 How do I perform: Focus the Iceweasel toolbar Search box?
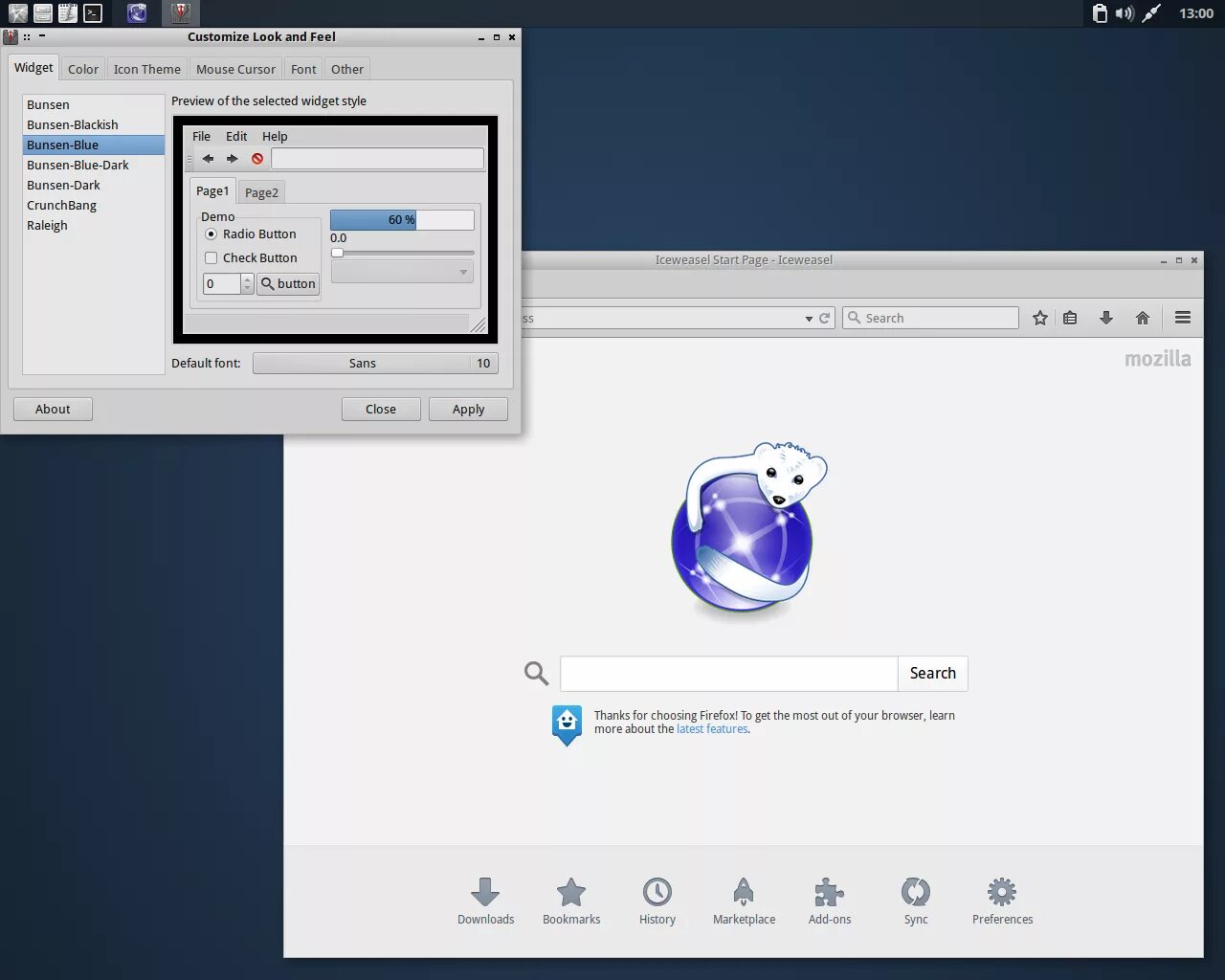(931, 318)
